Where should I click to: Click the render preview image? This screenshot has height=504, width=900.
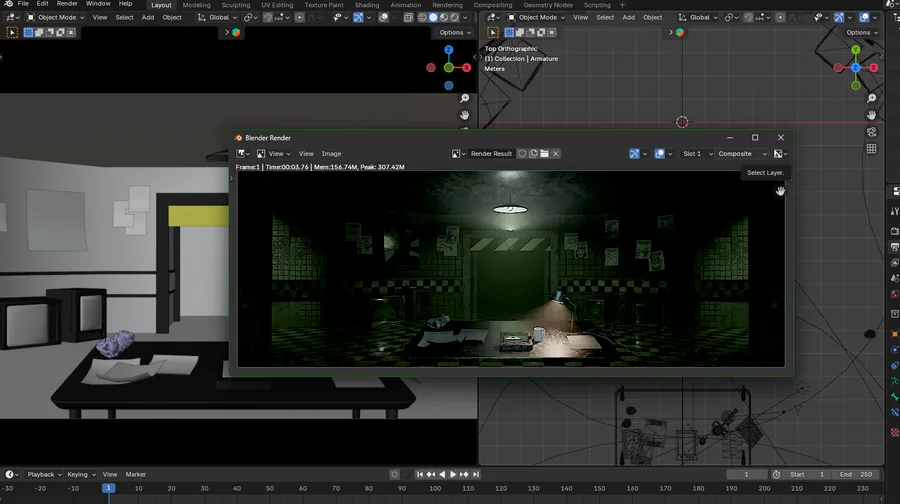pyautogui.click(x=511, y=269)
